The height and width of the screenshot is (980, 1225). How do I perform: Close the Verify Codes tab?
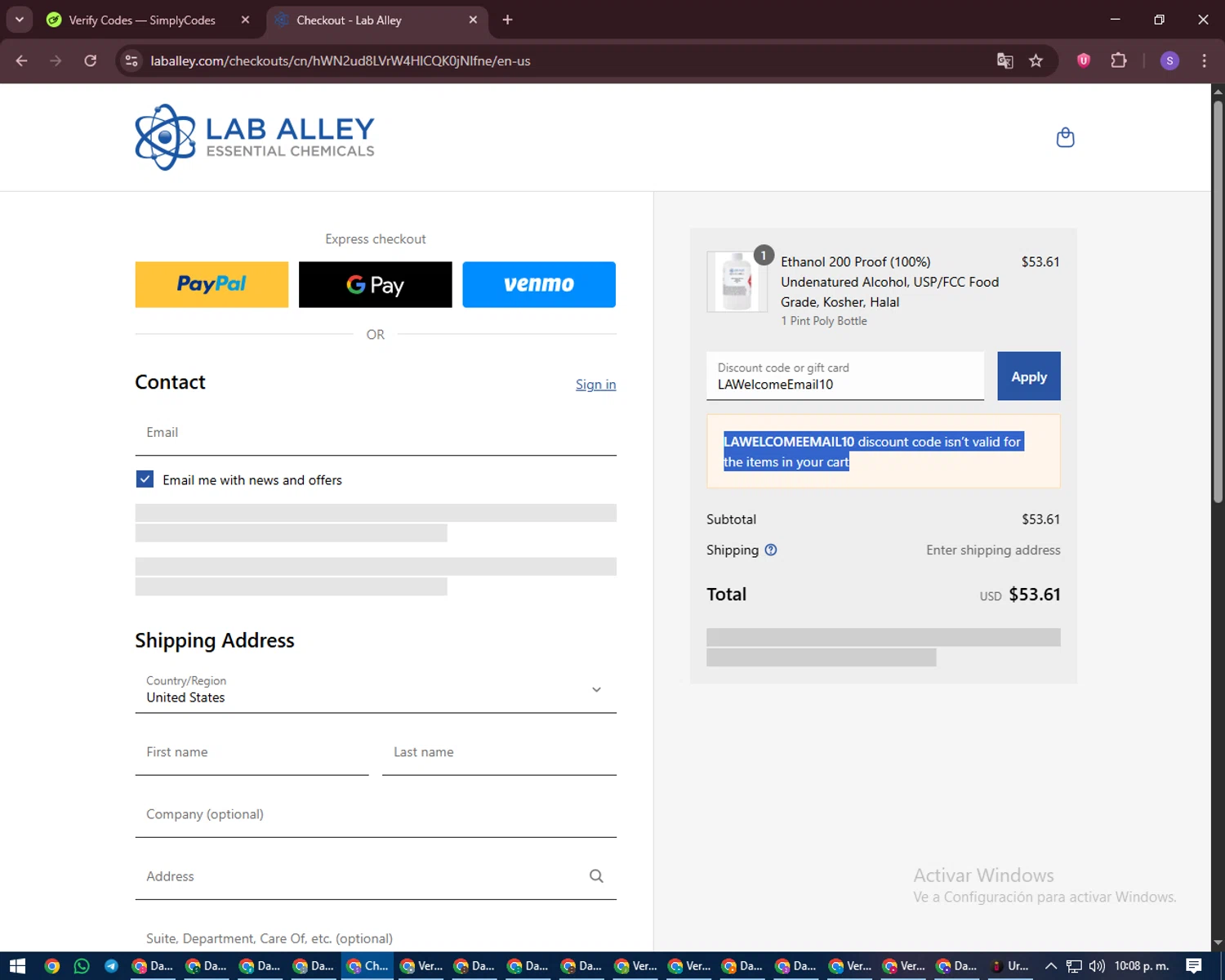tap(245, 20)
